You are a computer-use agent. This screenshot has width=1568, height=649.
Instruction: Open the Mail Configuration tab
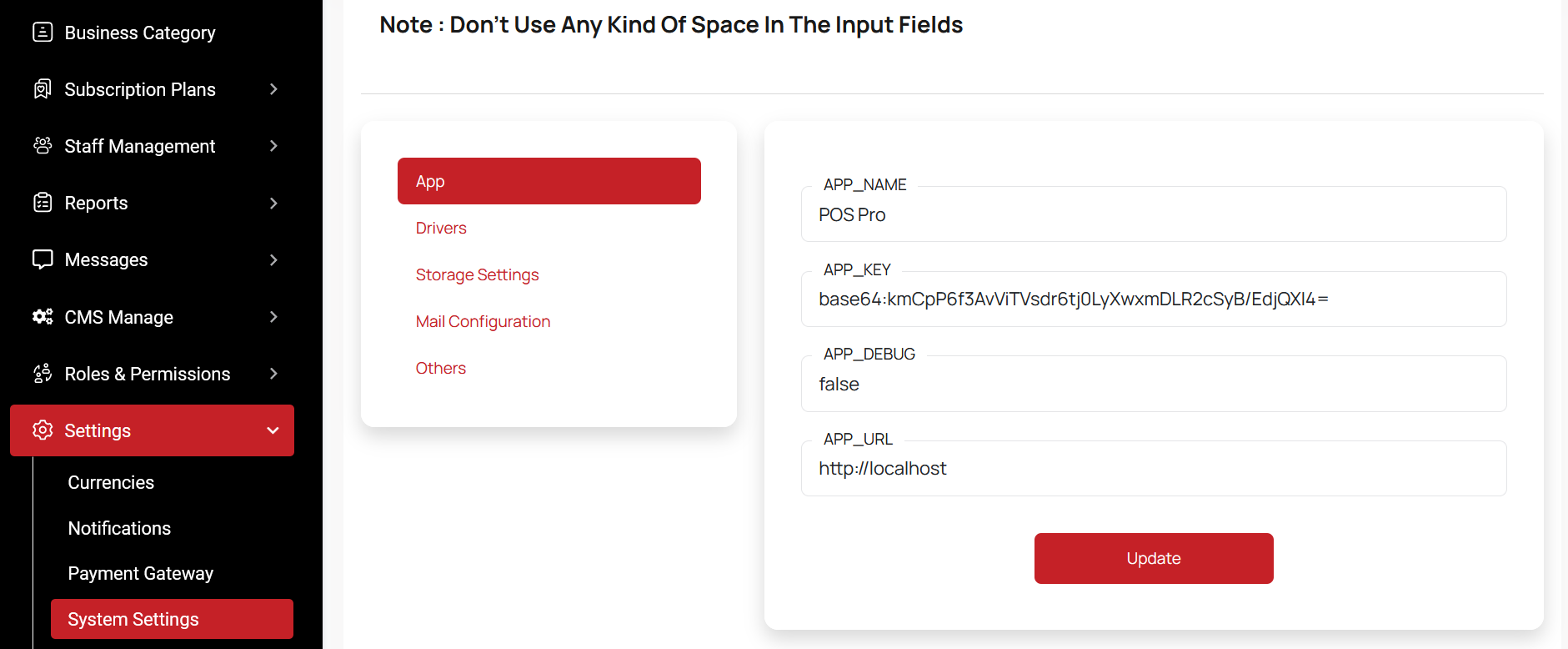coord(483,321)
